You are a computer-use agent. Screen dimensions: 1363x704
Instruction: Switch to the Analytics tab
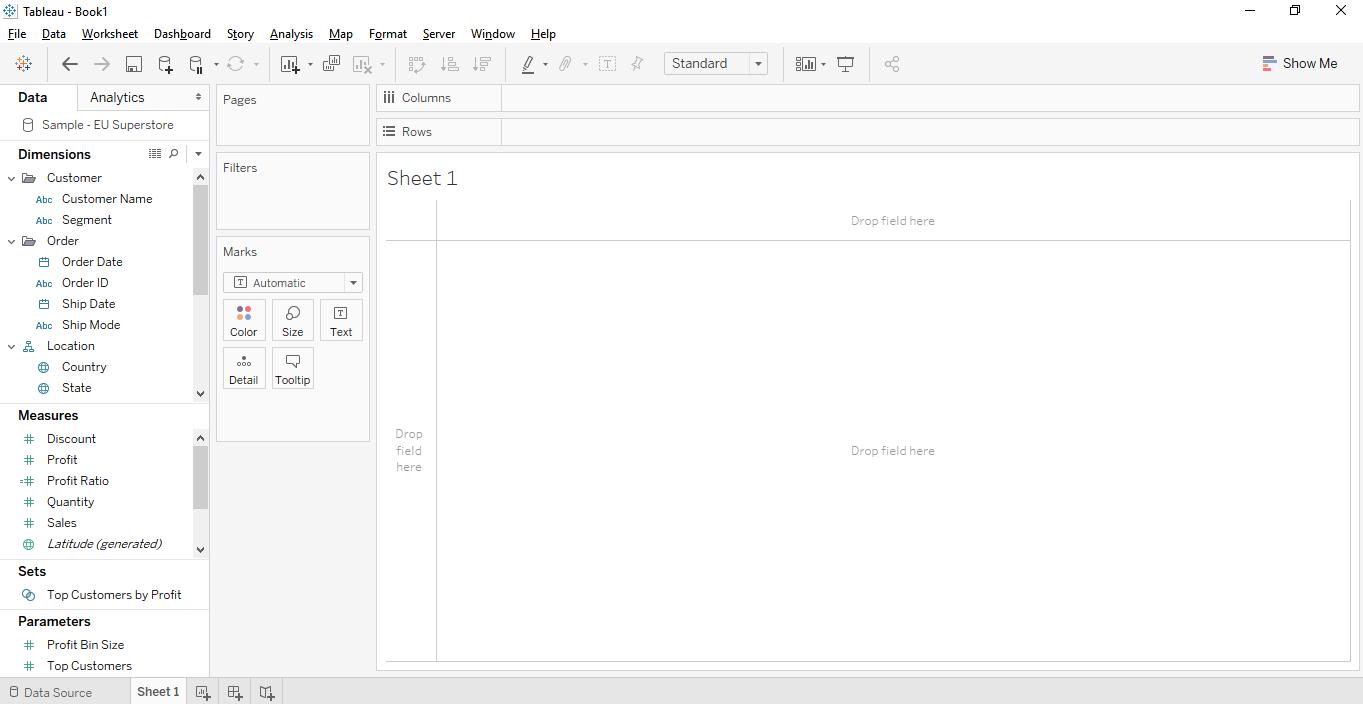[116, 97]
